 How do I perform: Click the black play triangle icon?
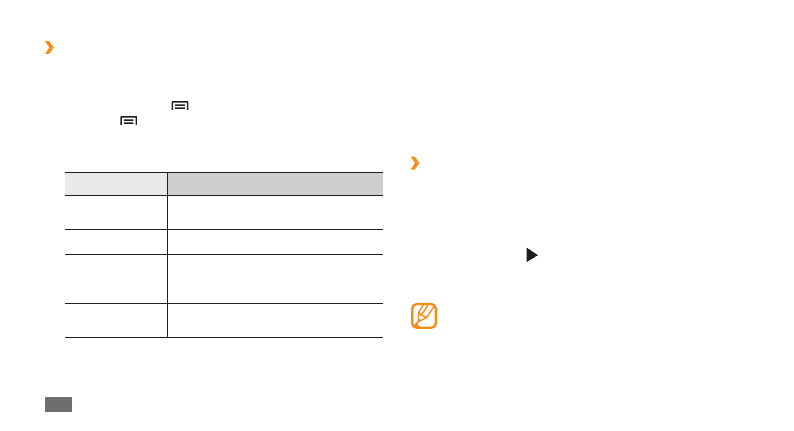click(x=531, y=256)
